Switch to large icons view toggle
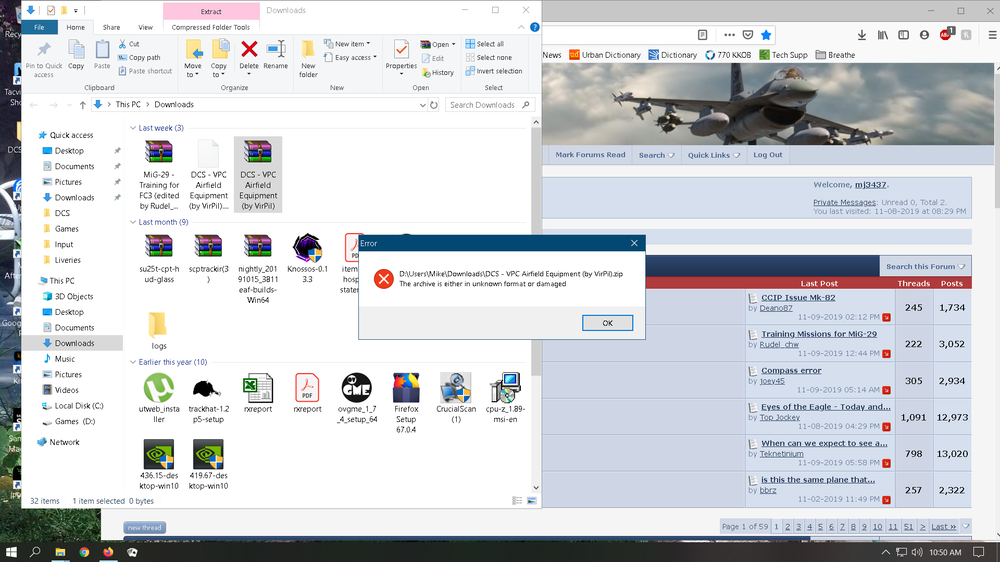 532,501
